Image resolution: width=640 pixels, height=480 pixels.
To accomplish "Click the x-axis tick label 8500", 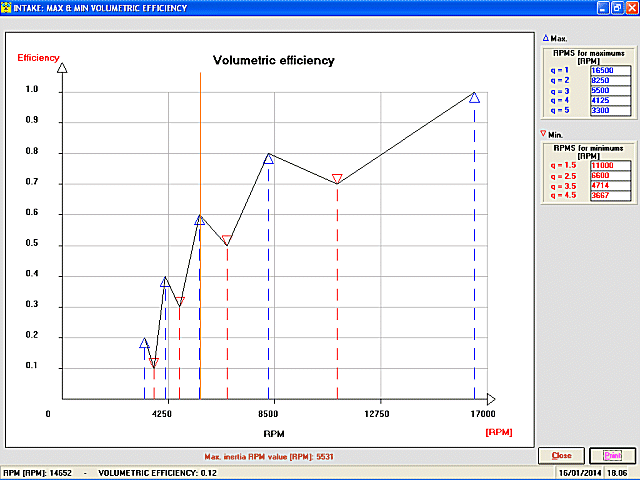I will (x=268, y=414).
